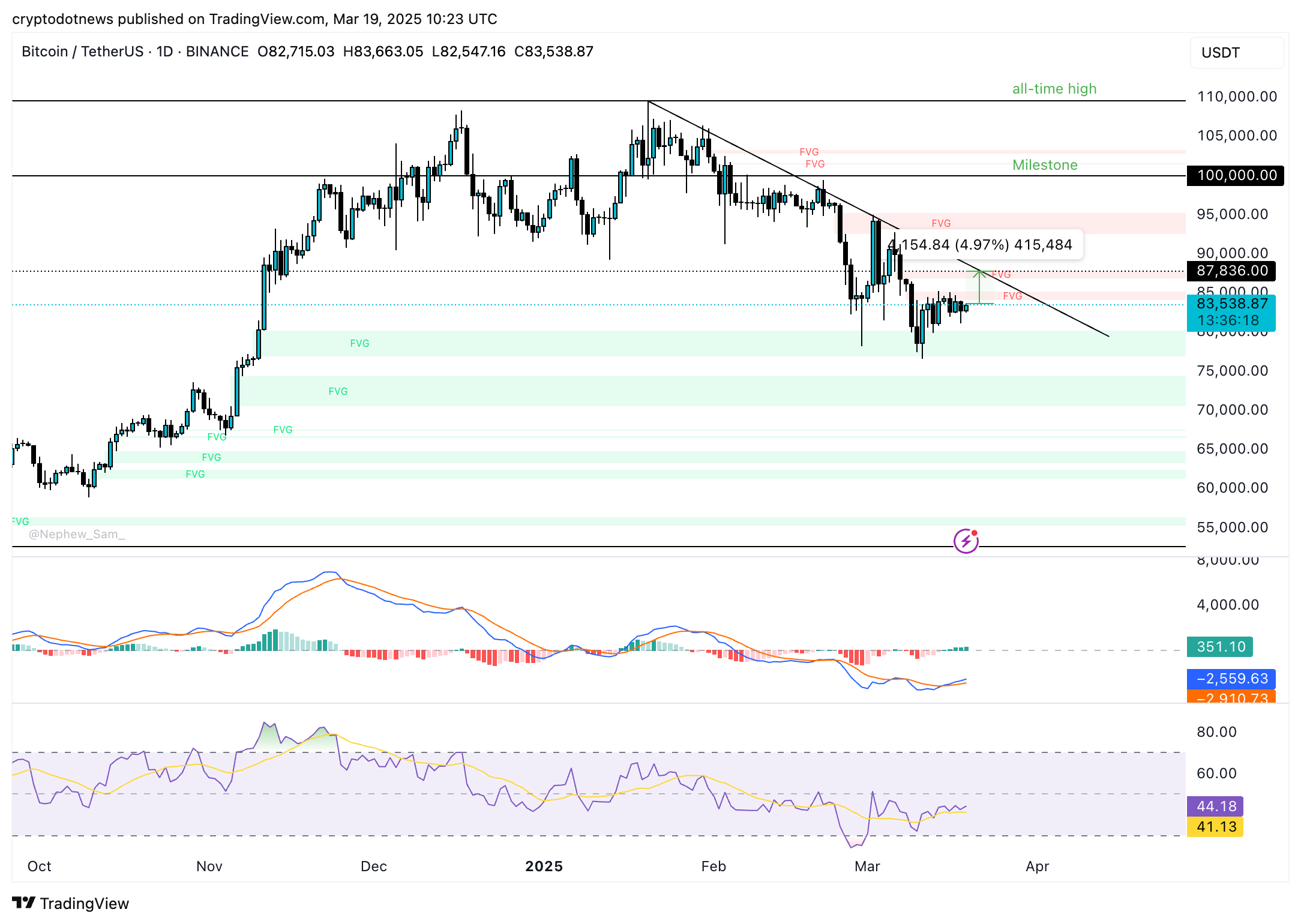Click the purple lightning quick-action icon on the chart
Viewport: 1301px width, 924px height.
coord(966,542)
